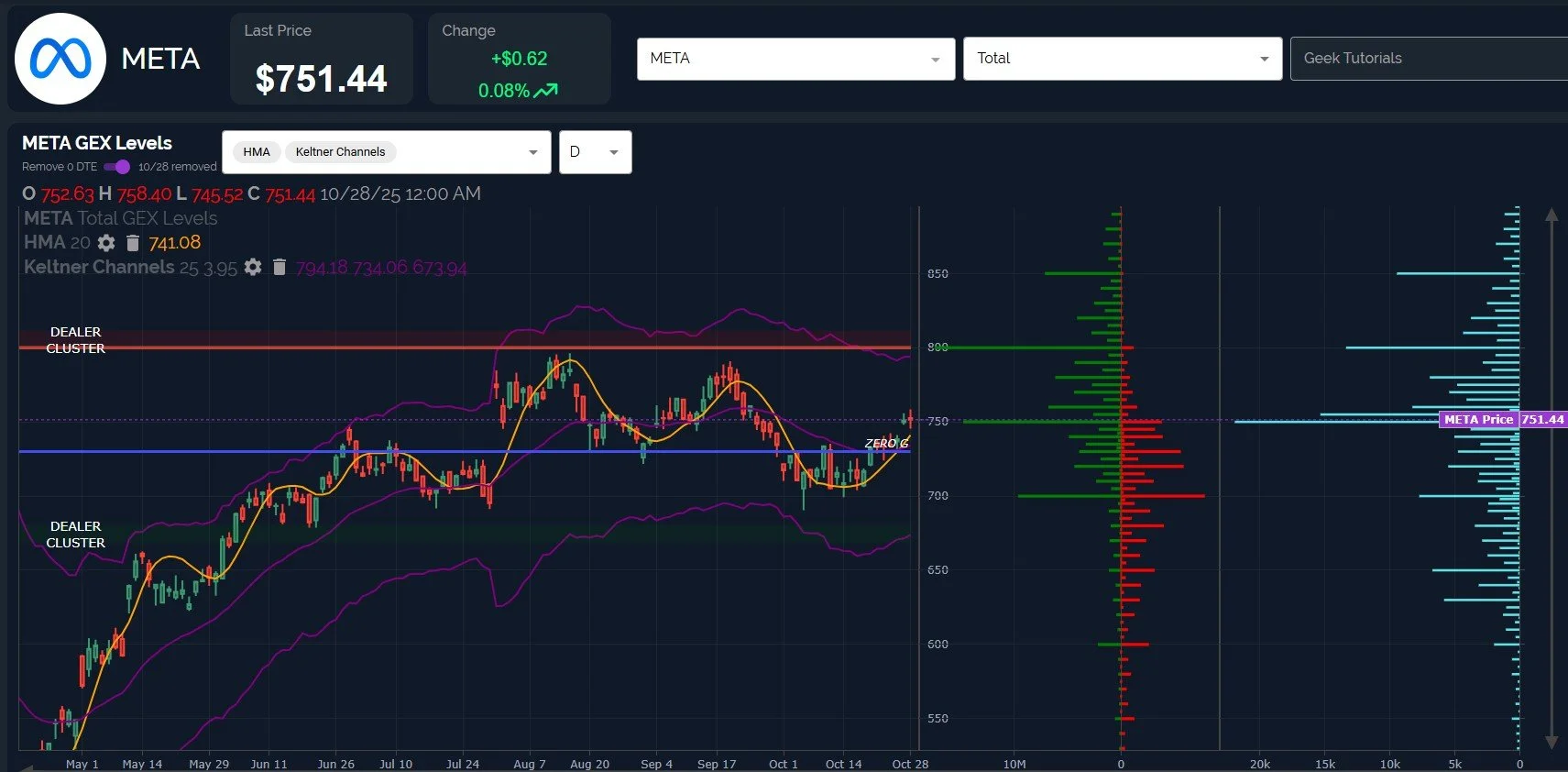Screen dimensions: 1568x772
Task: Delete the Keltner Channels indicator
Action: pyautogui.click(x=280, y=267)
